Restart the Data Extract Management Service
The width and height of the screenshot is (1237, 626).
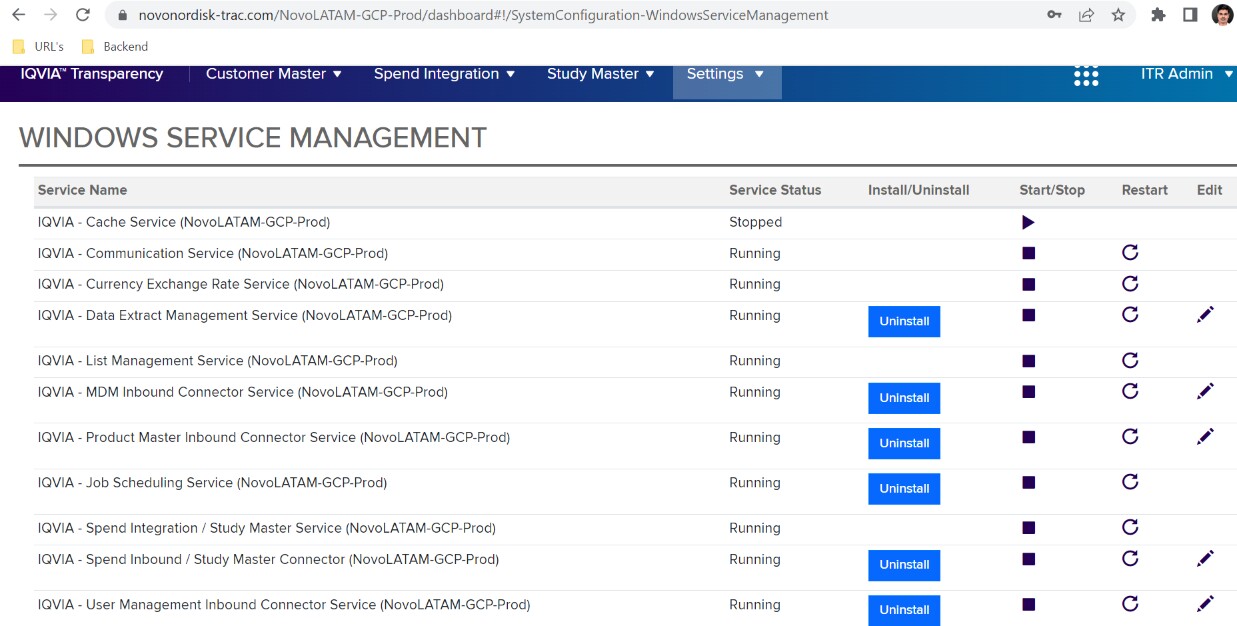point(1130,314)
